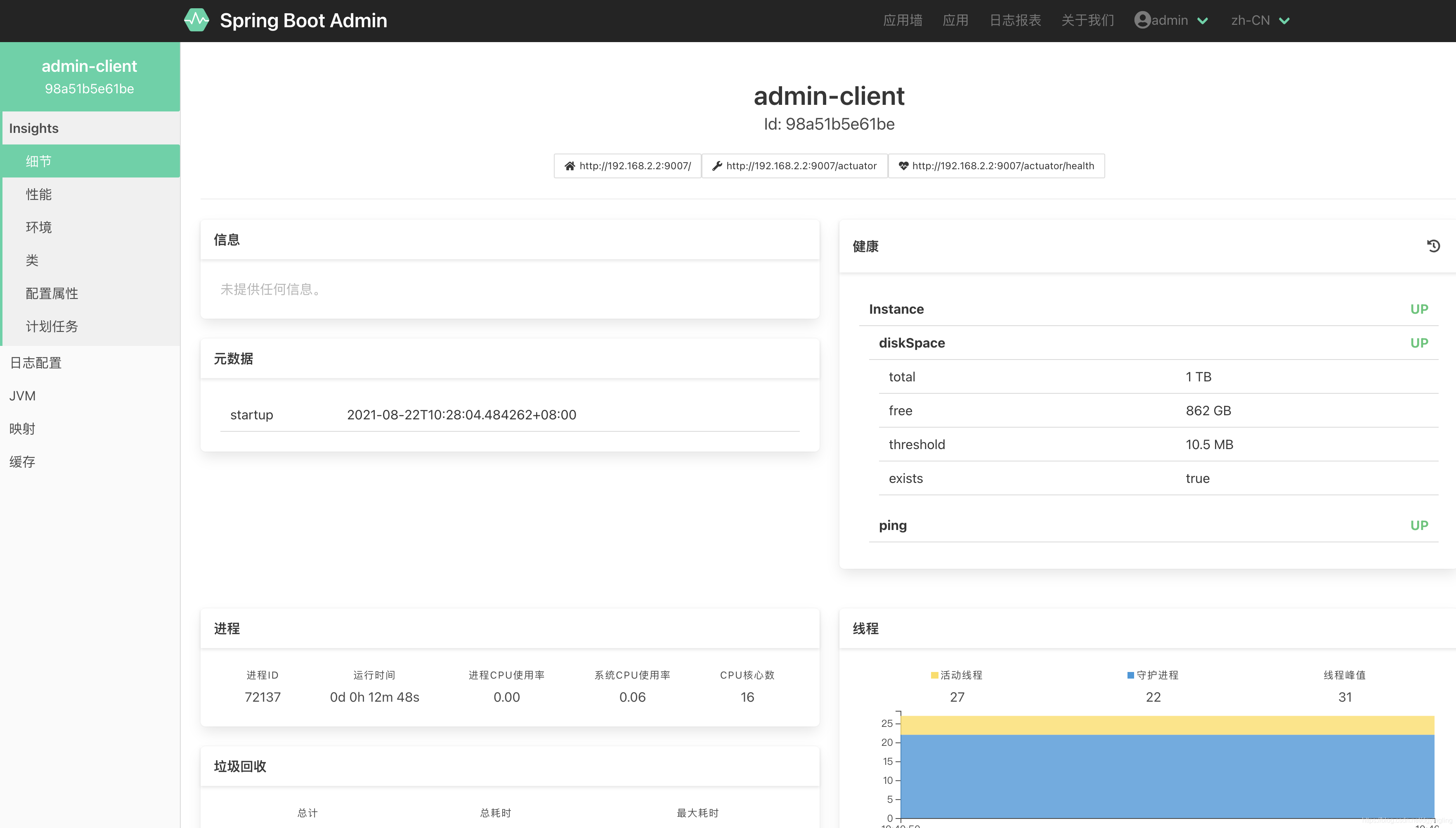Viewport: 1456px width, 828px height.
Task: Click the home icon service URL
Action: [x=627, y=166]
